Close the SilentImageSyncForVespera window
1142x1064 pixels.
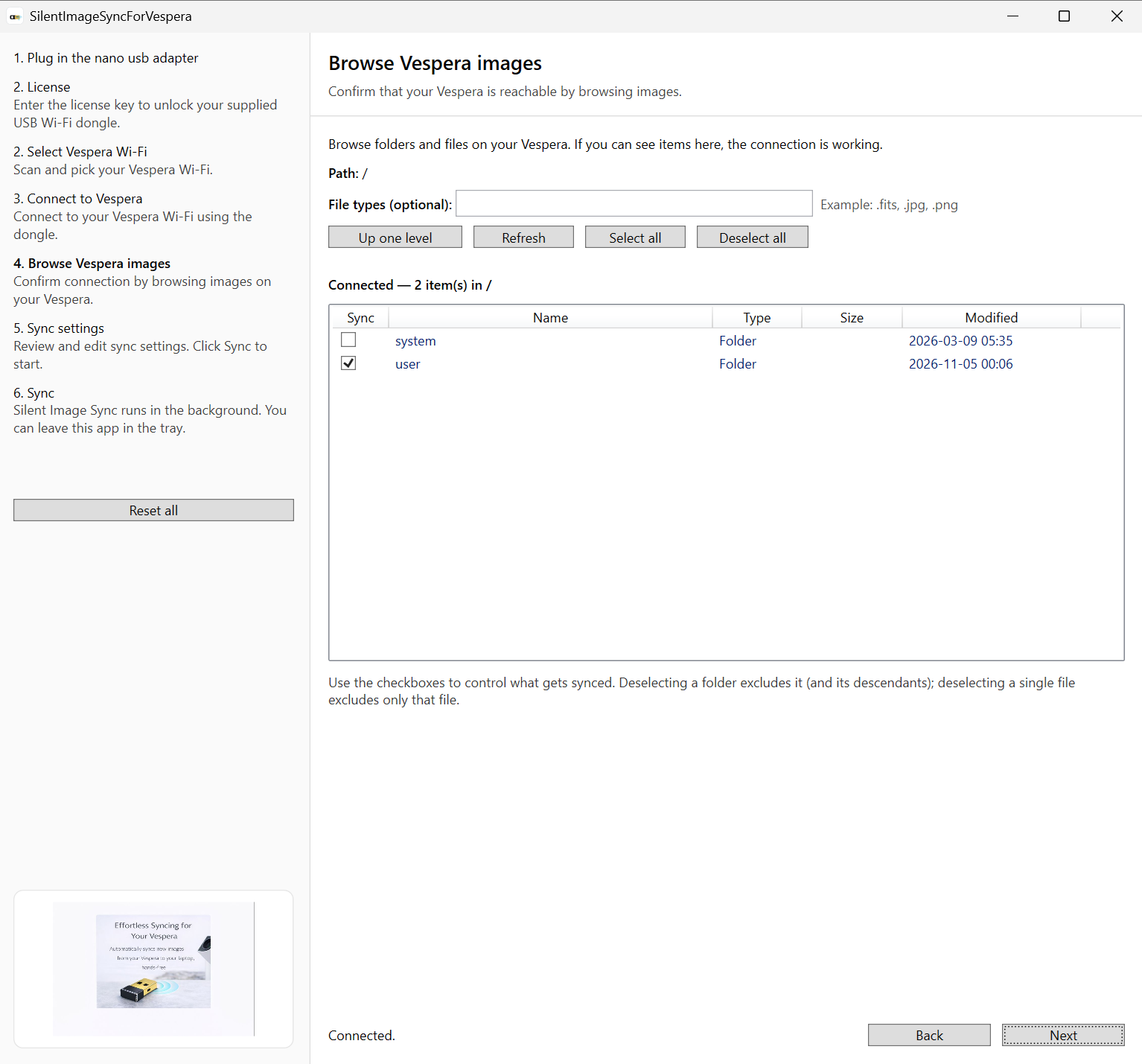[1117, 16]
